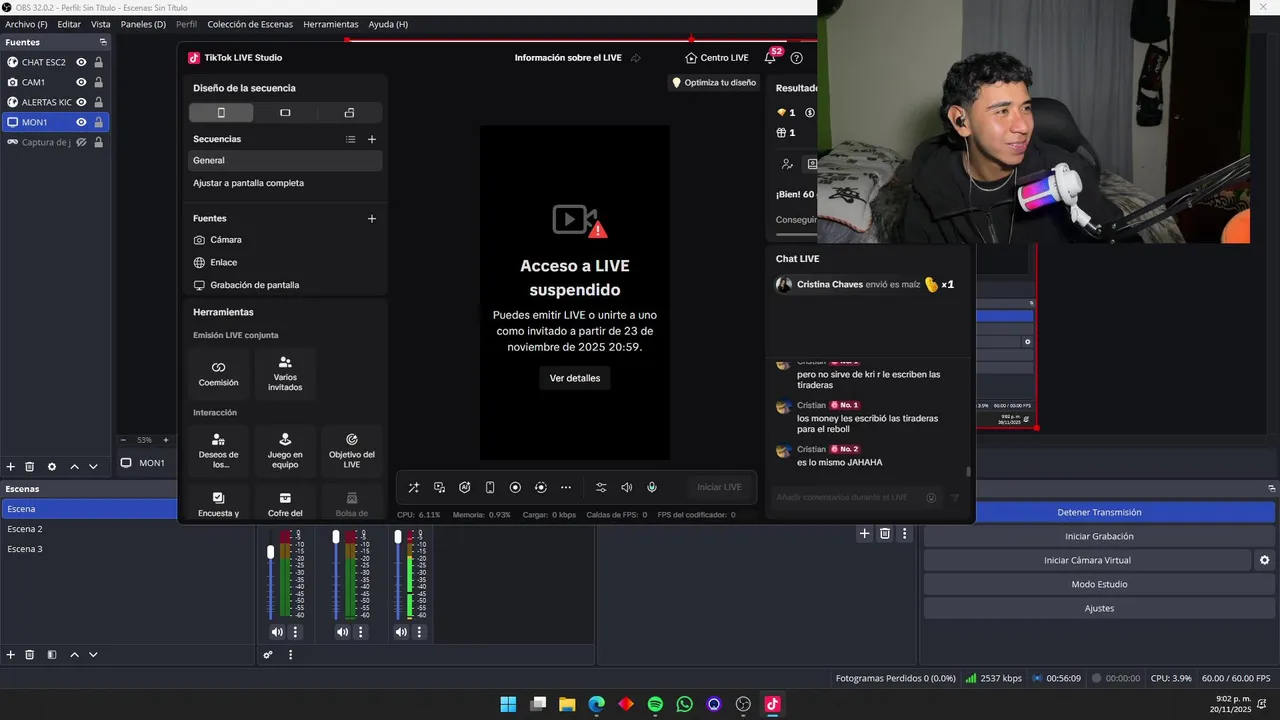1280x720 pixels.
Task: Hide the CHAT ESC2 source
Action: [82, 62]
